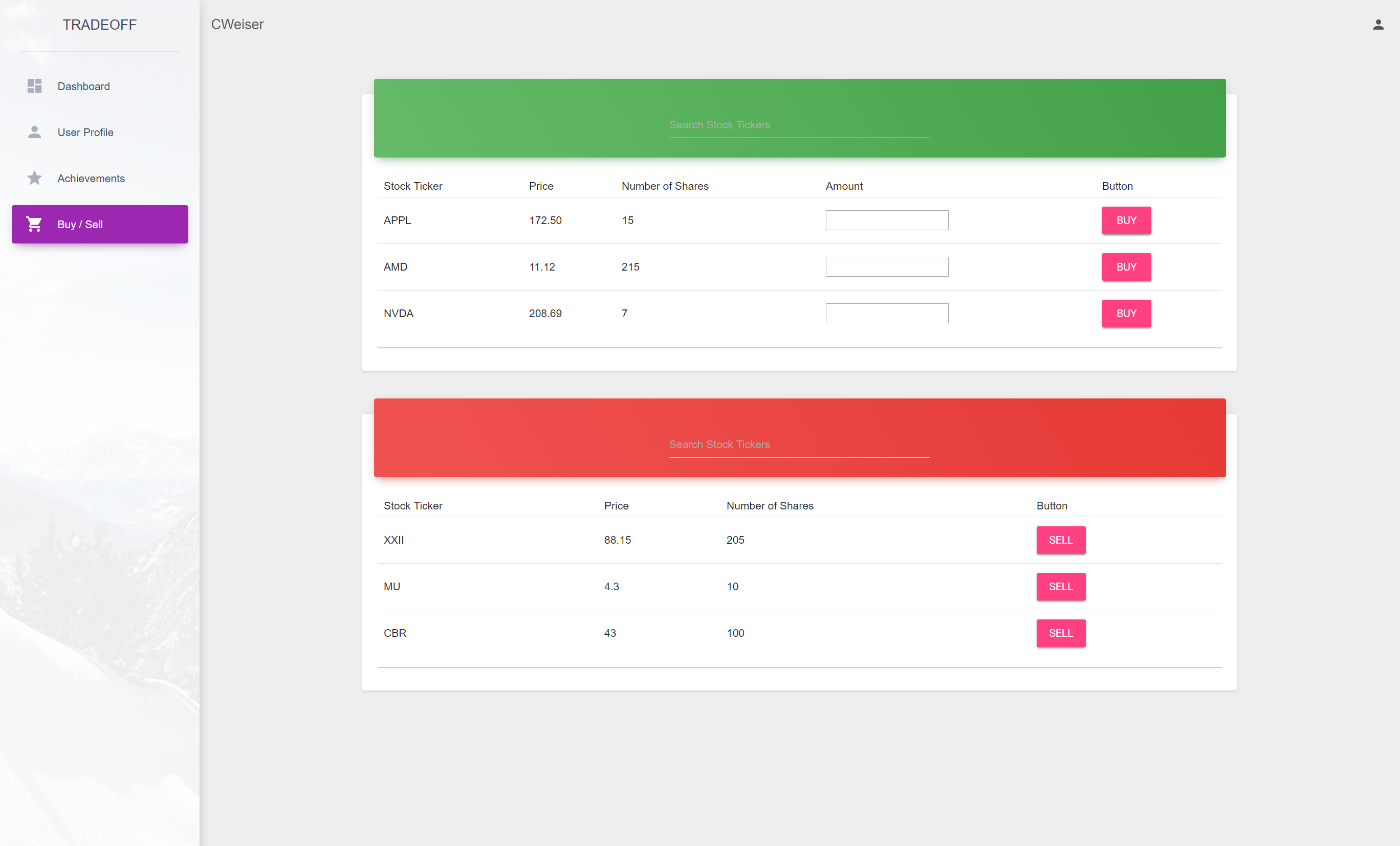Viewport: 1400px width, 846px height.
Task: Open the Dashboard menu item
Action: tap(83, 86)
